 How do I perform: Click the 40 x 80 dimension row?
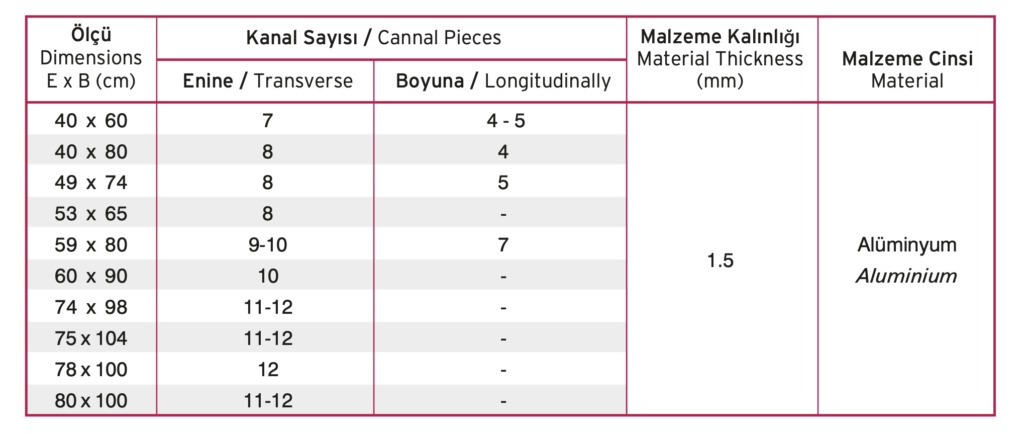click(x=91, y=152)
